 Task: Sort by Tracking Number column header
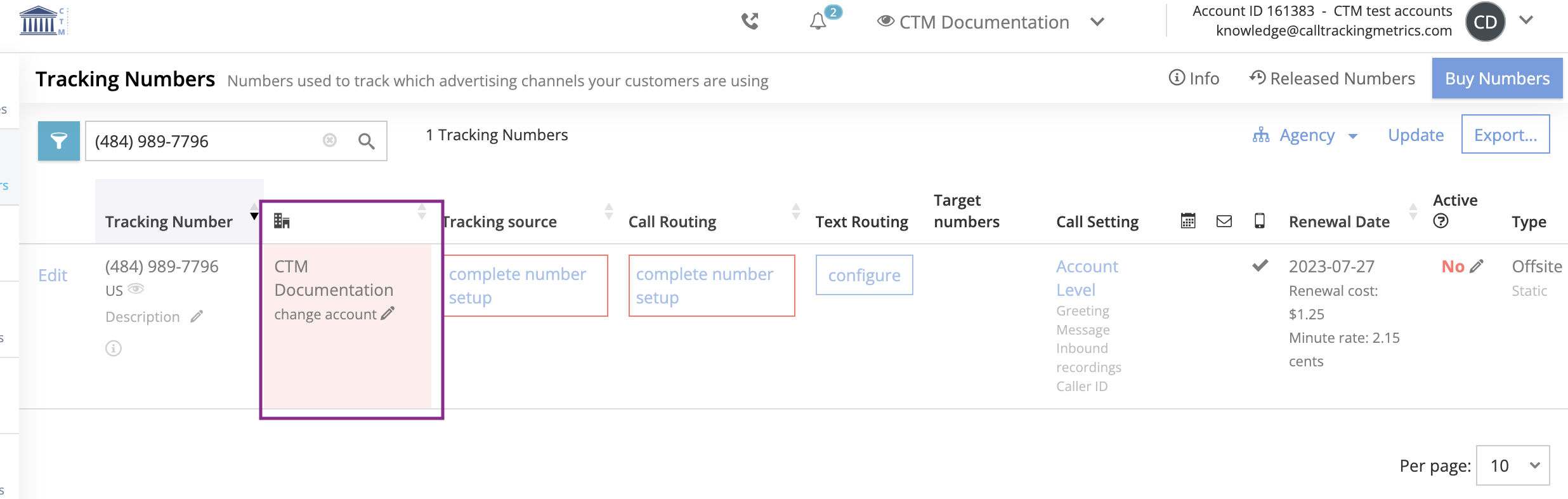(x=169, y=222)
